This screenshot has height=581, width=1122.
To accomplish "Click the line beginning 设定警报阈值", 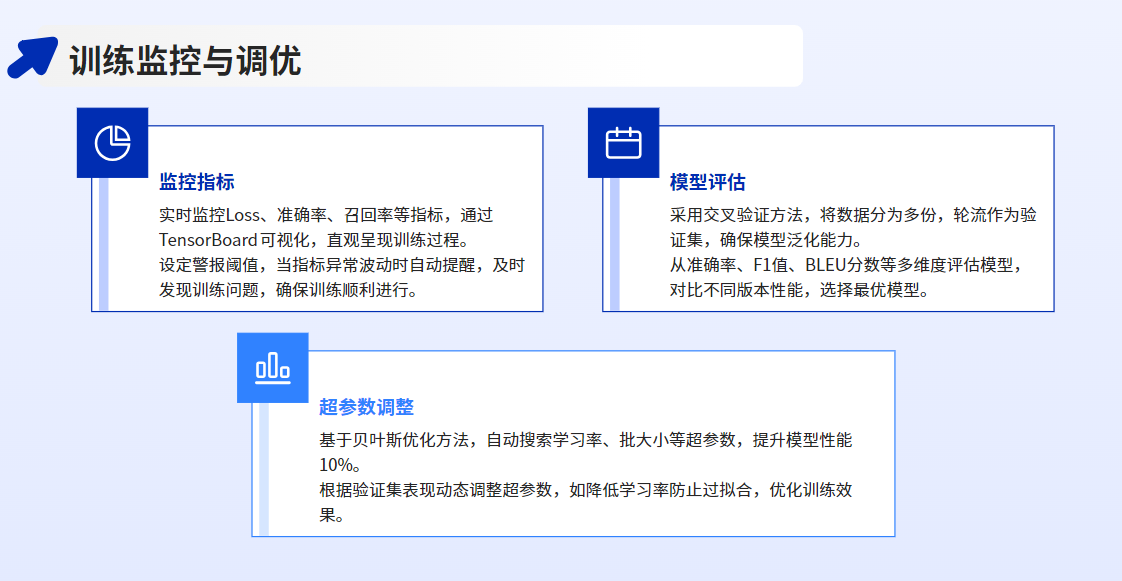I will tap(342, 265).
